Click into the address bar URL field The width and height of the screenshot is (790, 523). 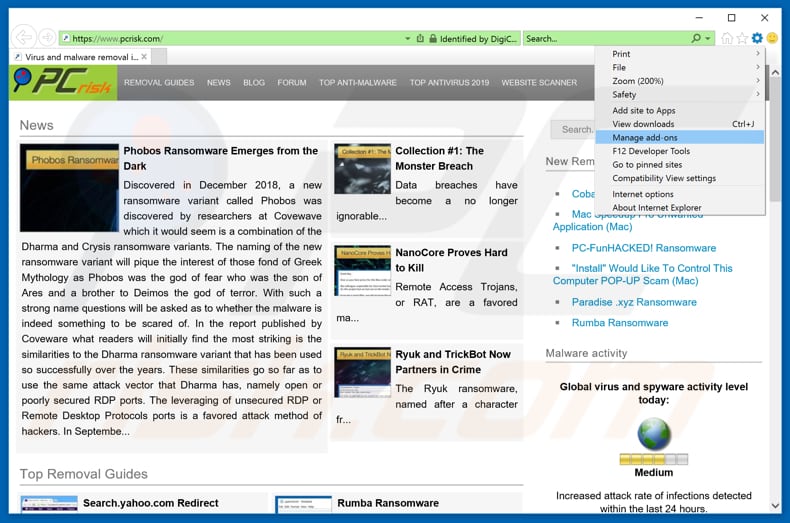point(232,38)
